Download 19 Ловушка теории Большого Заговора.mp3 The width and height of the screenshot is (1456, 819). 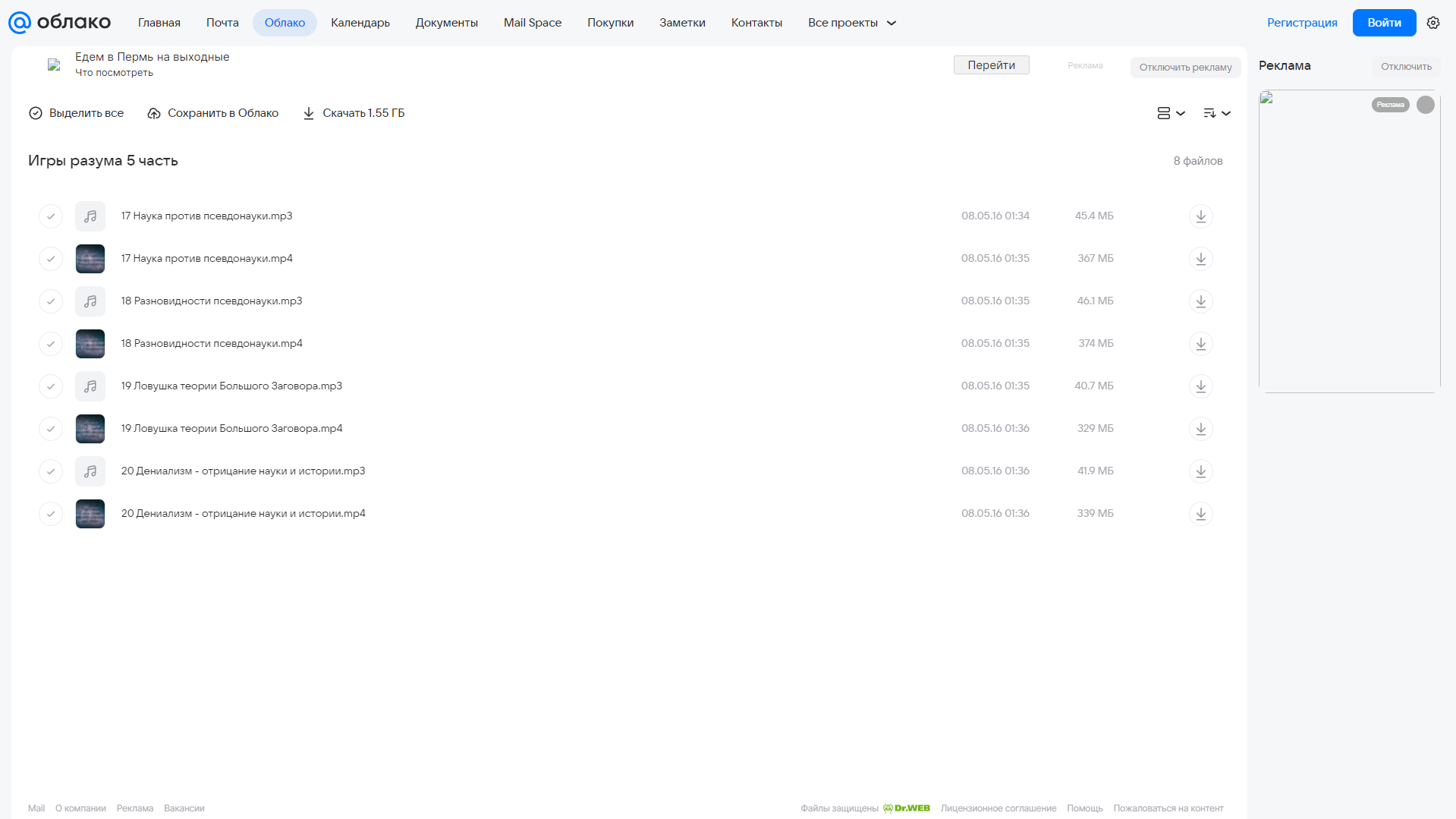tap(1200, 386)
